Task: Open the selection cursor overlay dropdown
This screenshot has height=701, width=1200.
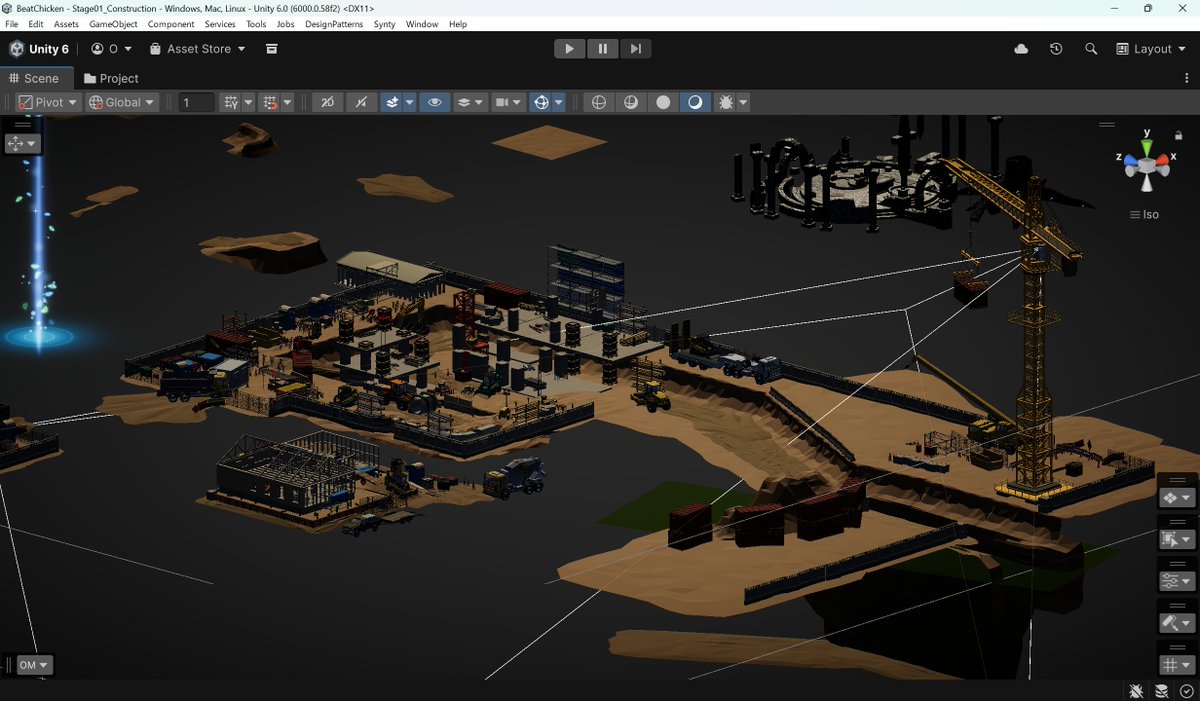Action: click(1176, 540)
